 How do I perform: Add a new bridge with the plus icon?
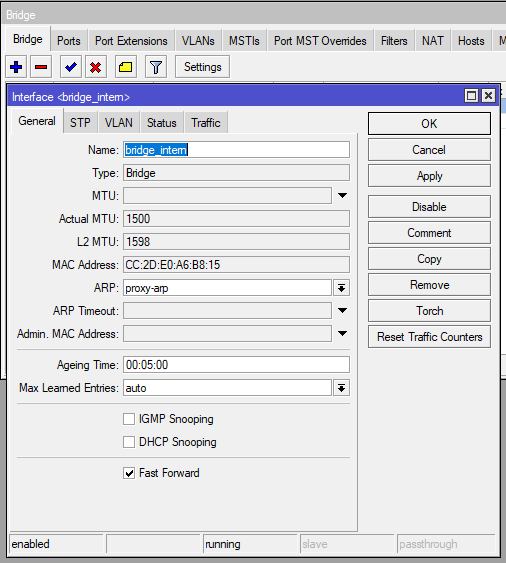[16, 67]
